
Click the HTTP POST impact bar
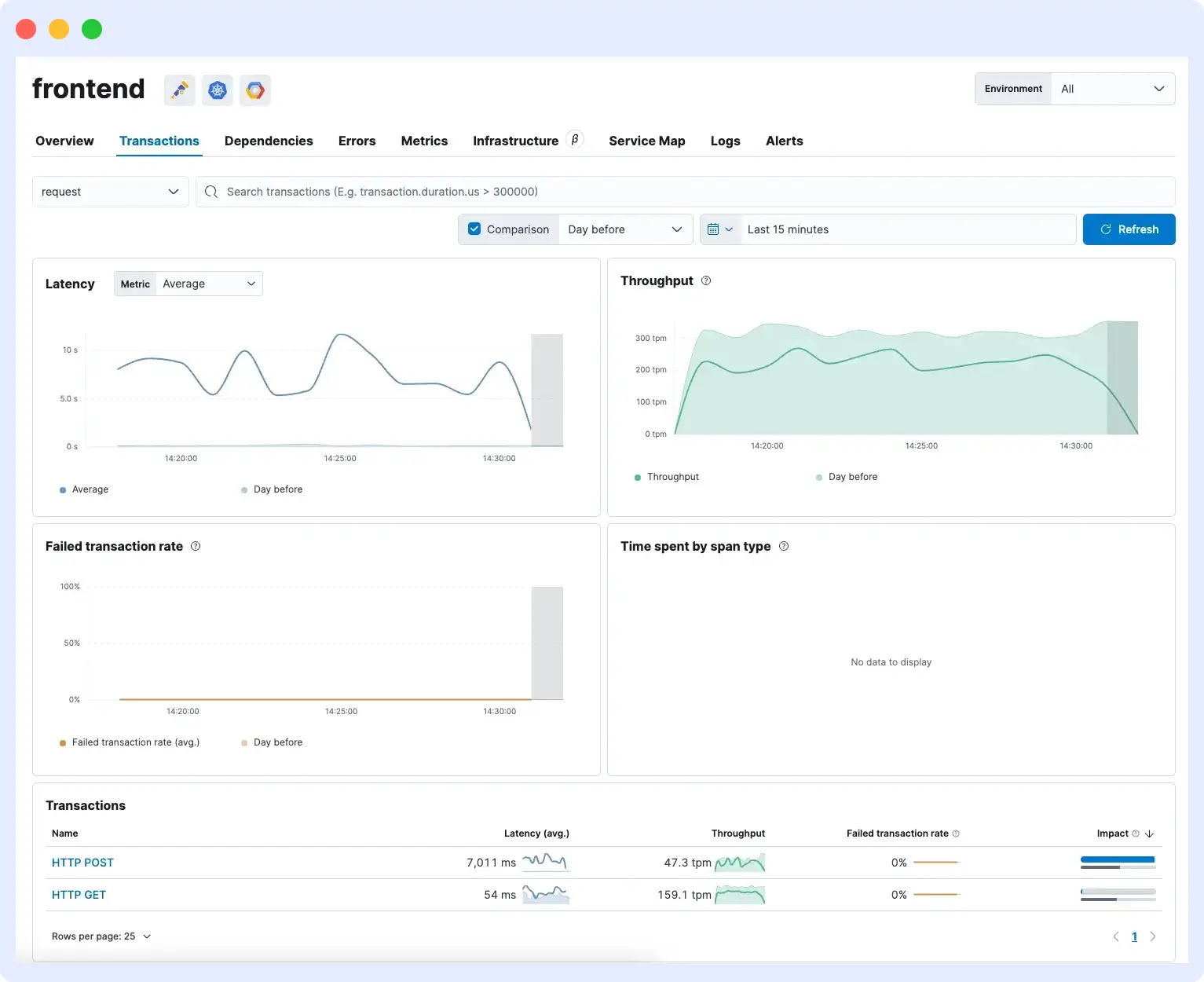(1118, 863)
